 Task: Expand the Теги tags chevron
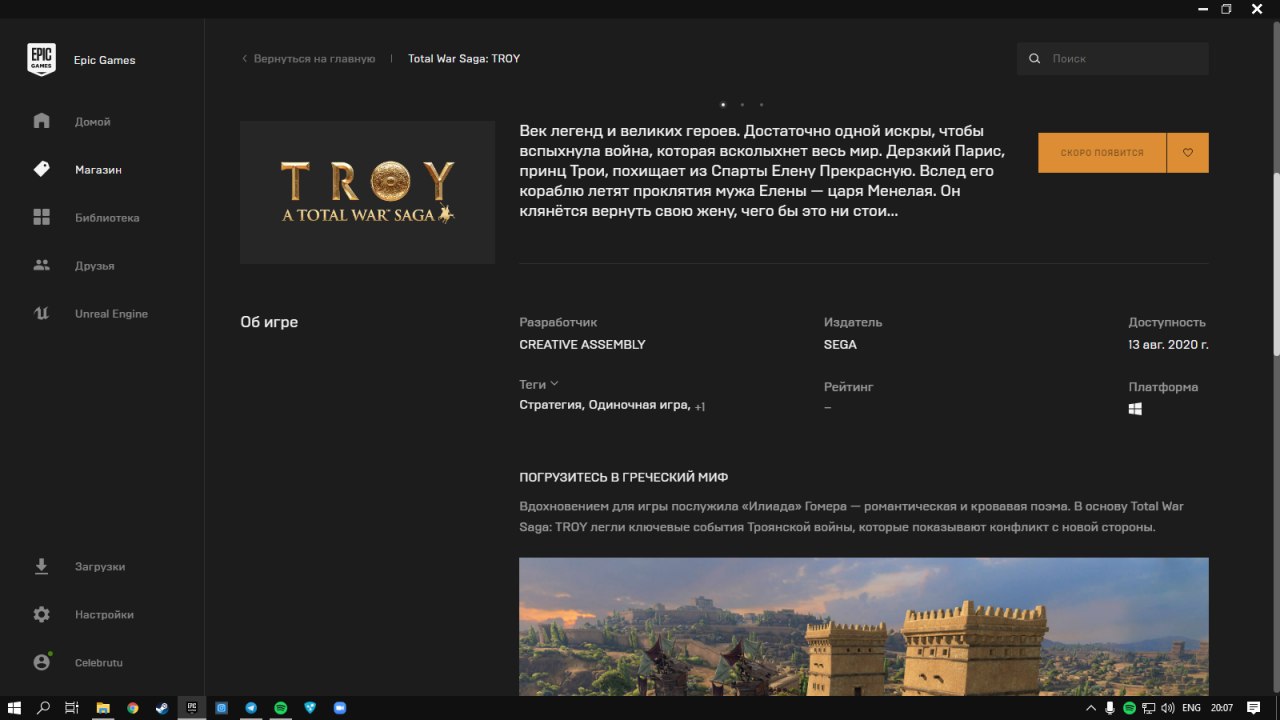(x=554, y=384)
